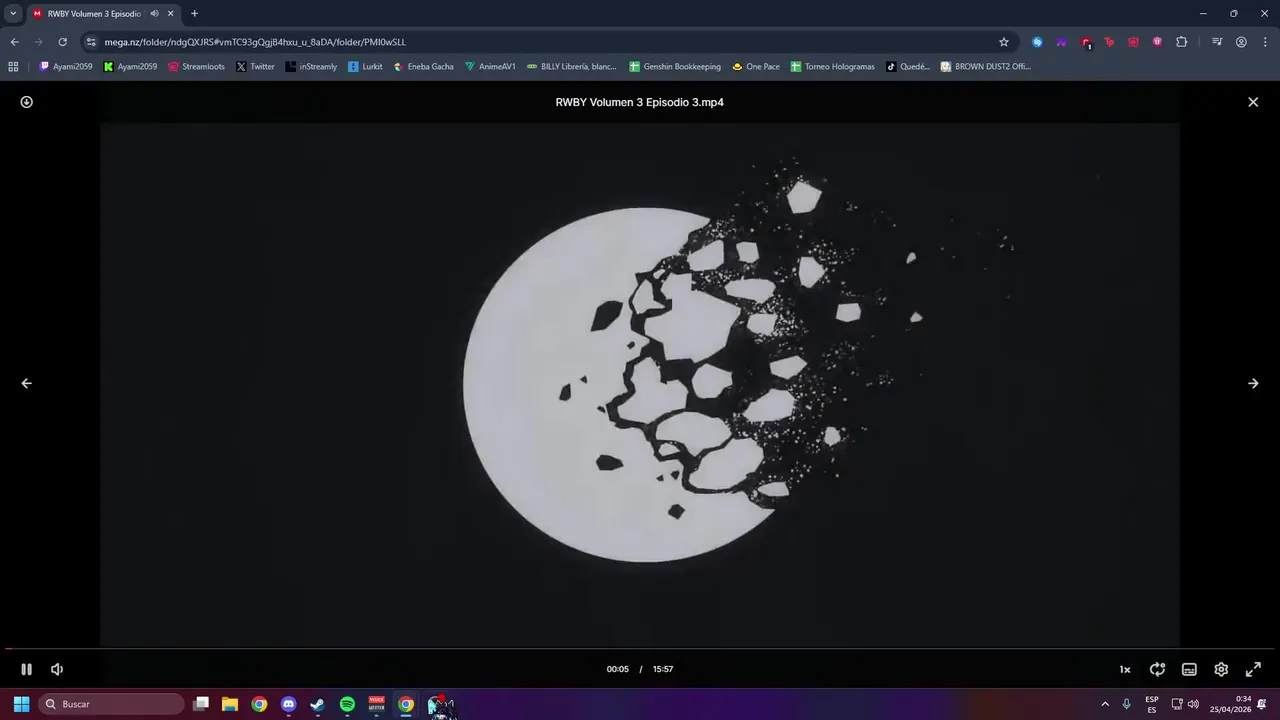Close the RWBY Volumen 3 tab
Viewport: 1280px width, 720px height.
point(171,14)
